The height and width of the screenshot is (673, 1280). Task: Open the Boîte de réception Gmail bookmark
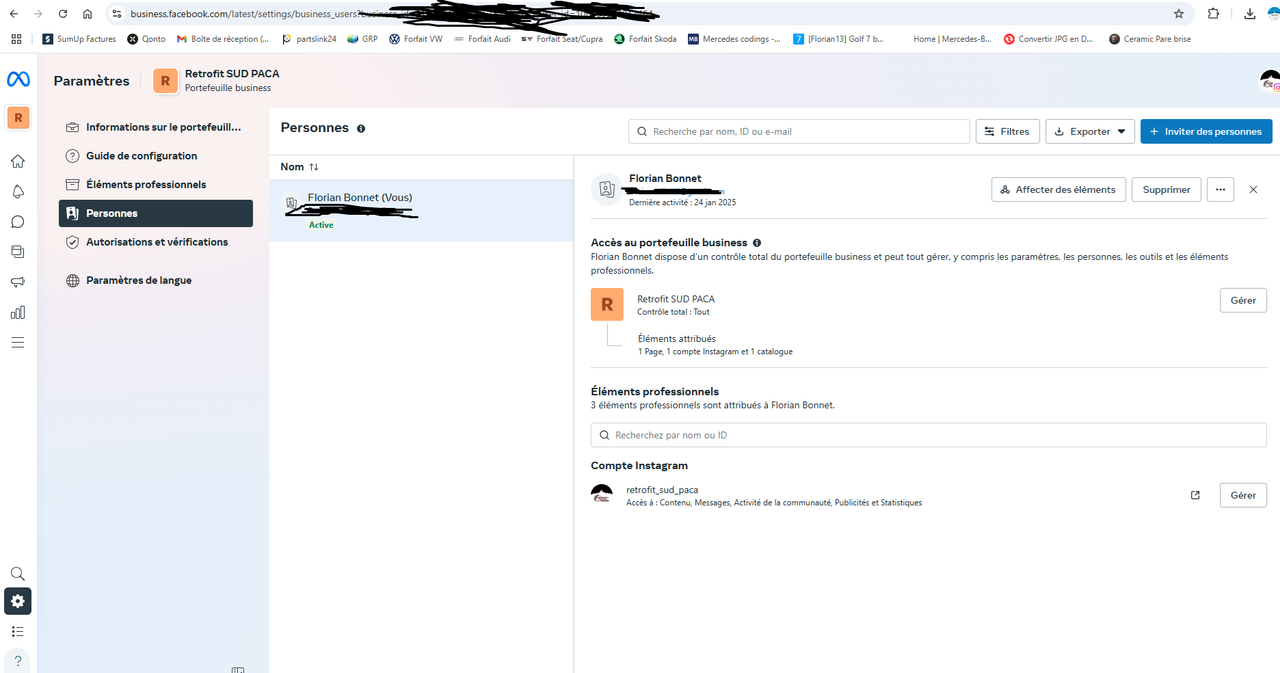[x=222, y=39]
